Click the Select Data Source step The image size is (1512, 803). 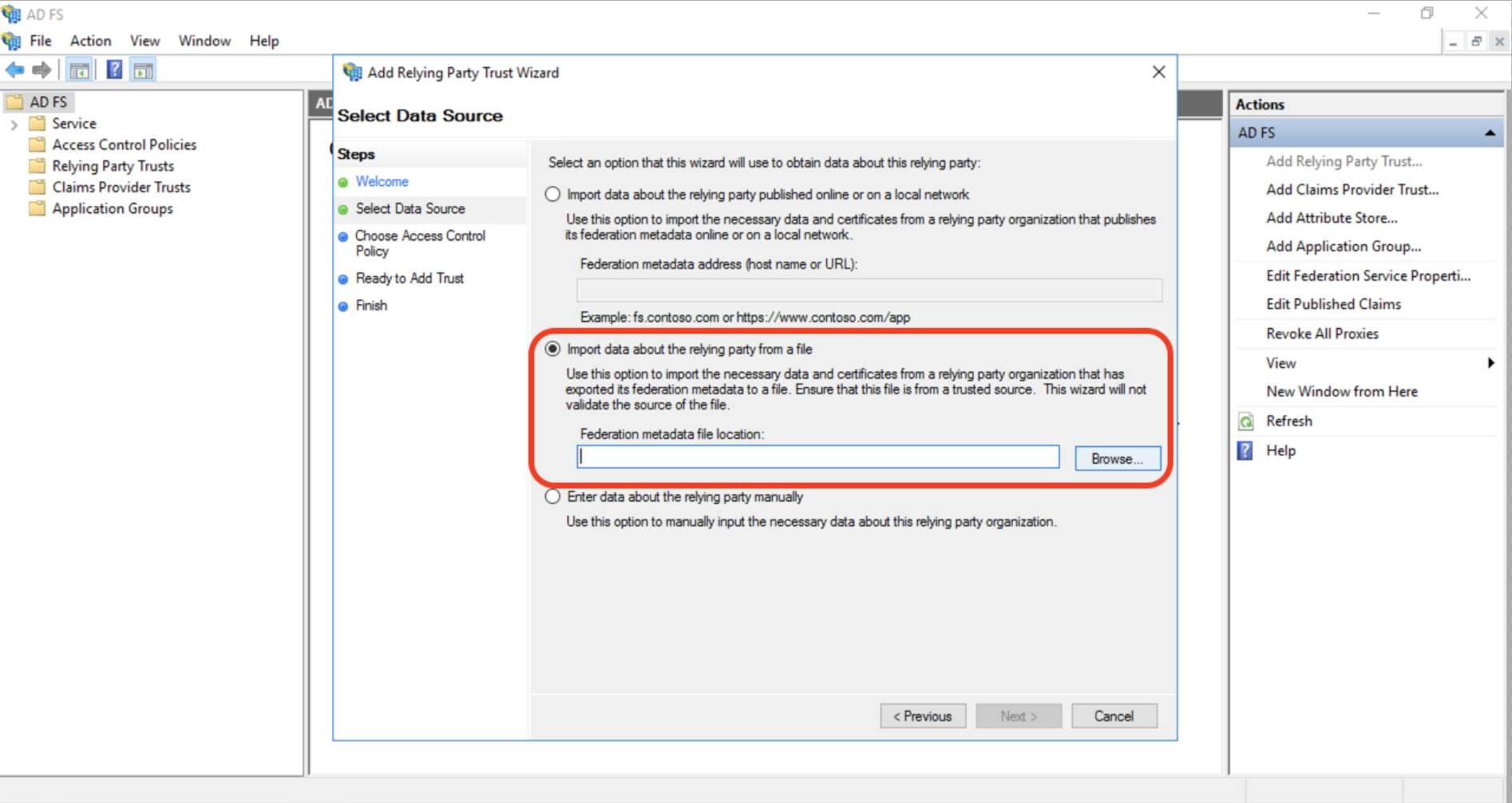pyautogui.click(x=410, y=208)
